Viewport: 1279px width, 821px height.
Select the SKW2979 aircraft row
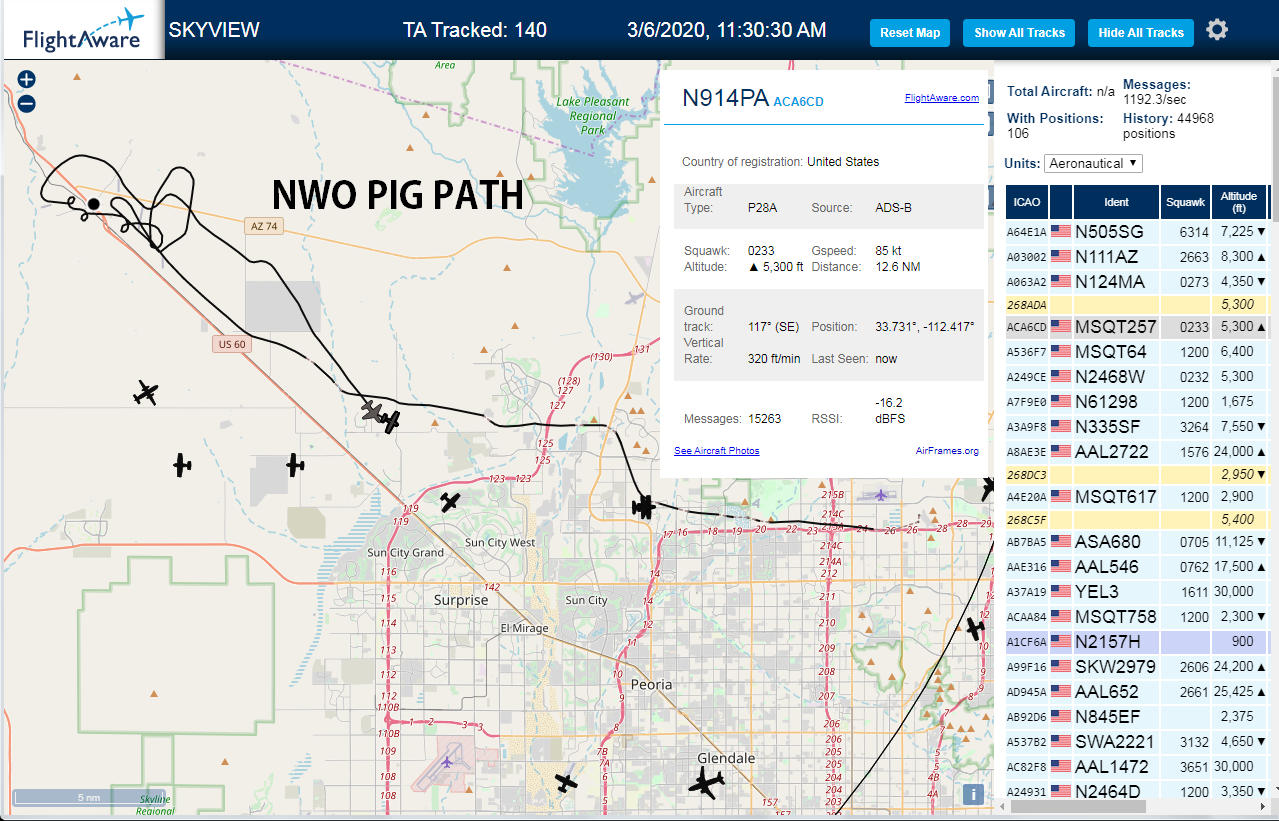coord(1137,667)
